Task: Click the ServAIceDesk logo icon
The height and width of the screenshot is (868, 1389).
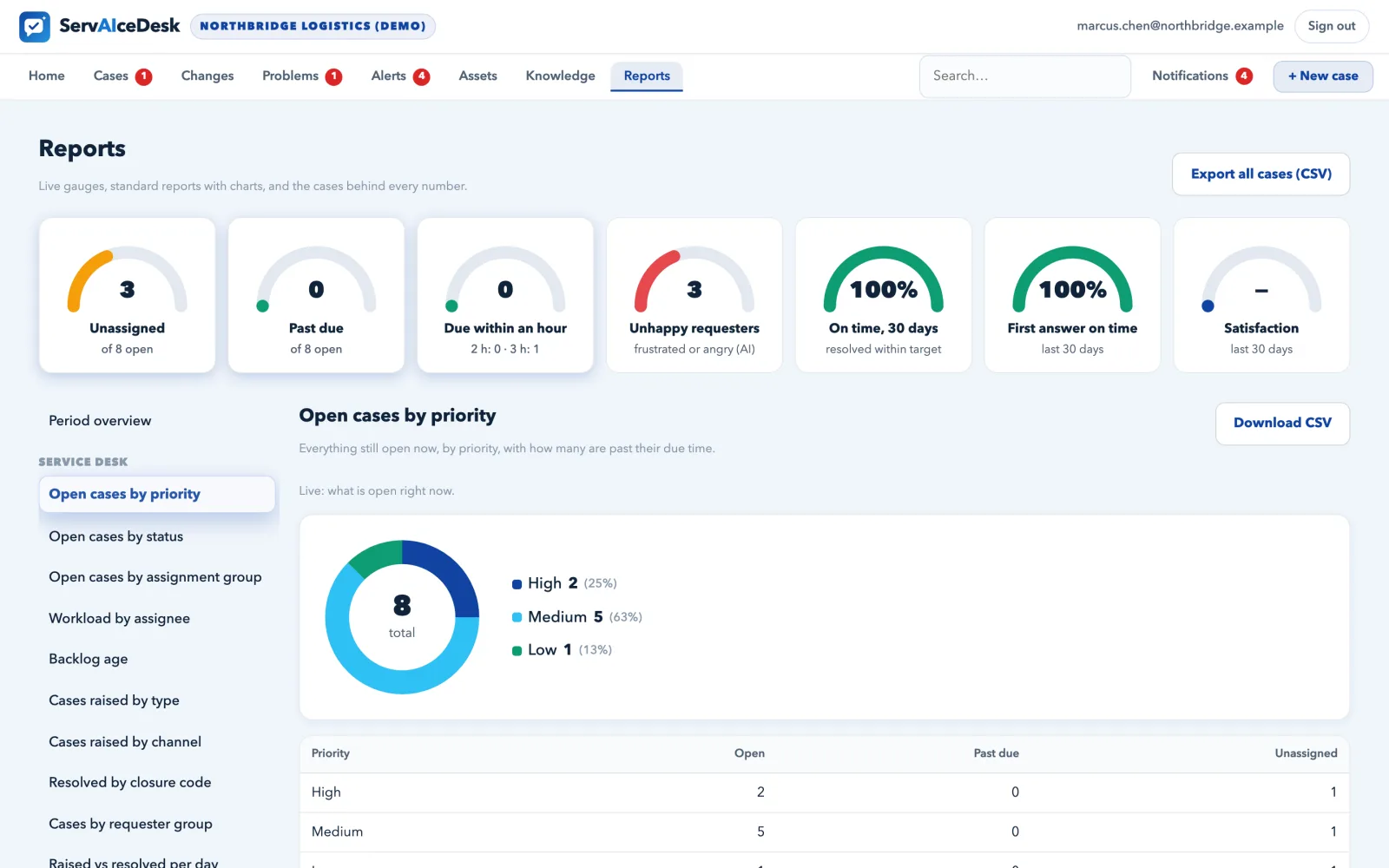Action: [x=35, y=27]
